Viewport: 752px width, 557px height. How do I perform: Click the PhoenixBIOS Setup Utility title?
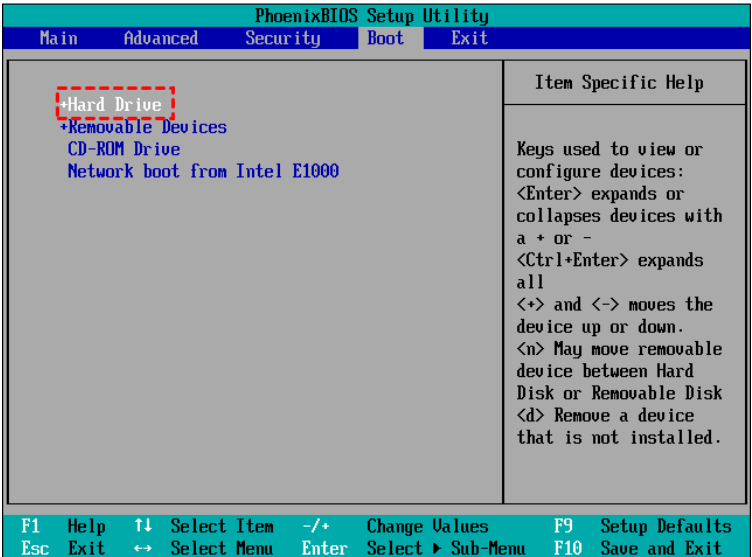tap(372, 15)
